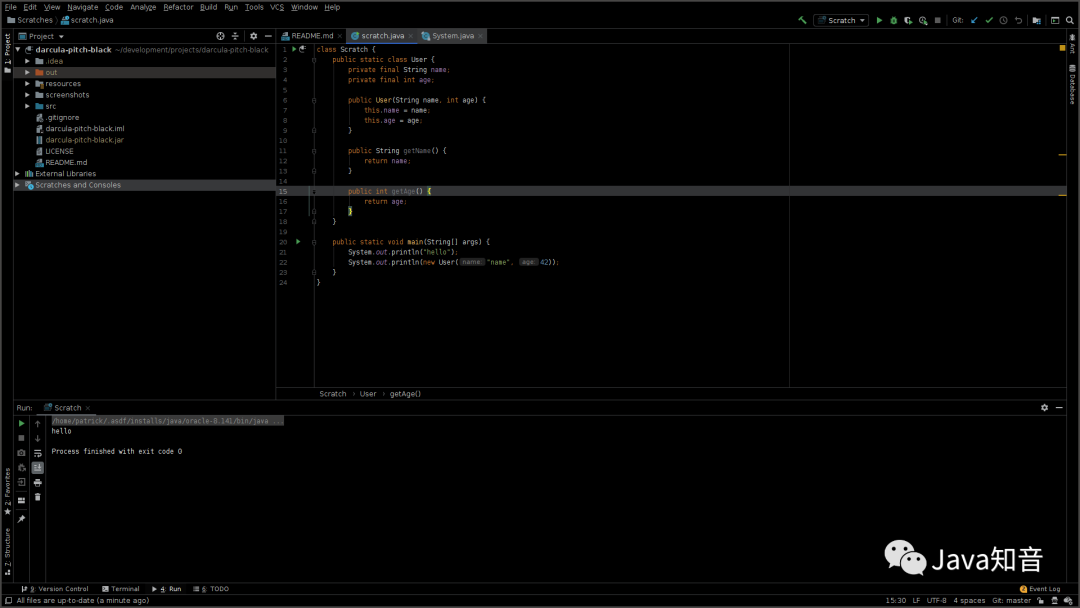Screen dimensions: 1080x608
Task: Expand Scratches and Consoles node
Action: (18, 185)
